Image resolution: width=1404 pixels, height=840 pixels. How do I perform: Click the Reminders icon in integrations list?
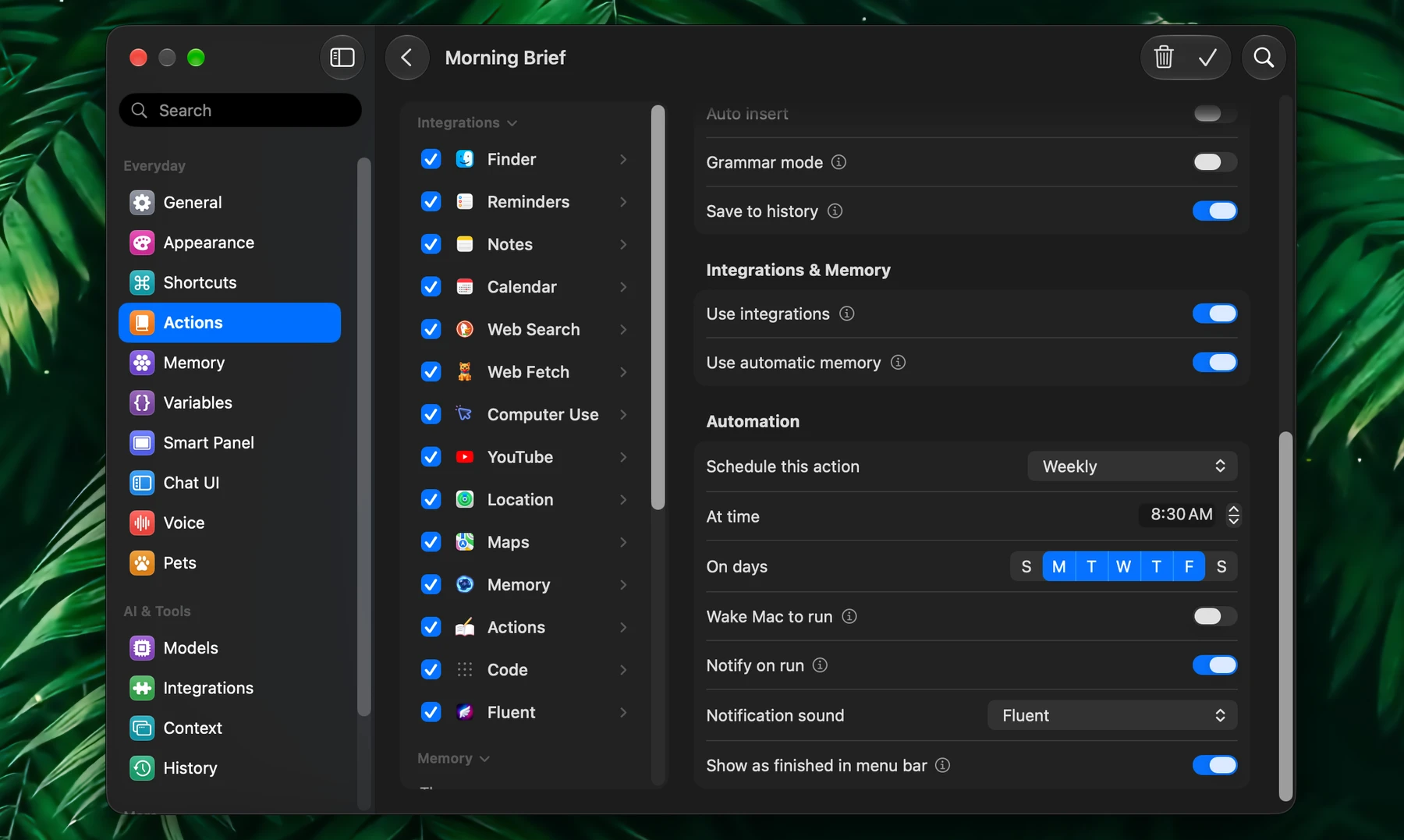click(x=465, y=202)
